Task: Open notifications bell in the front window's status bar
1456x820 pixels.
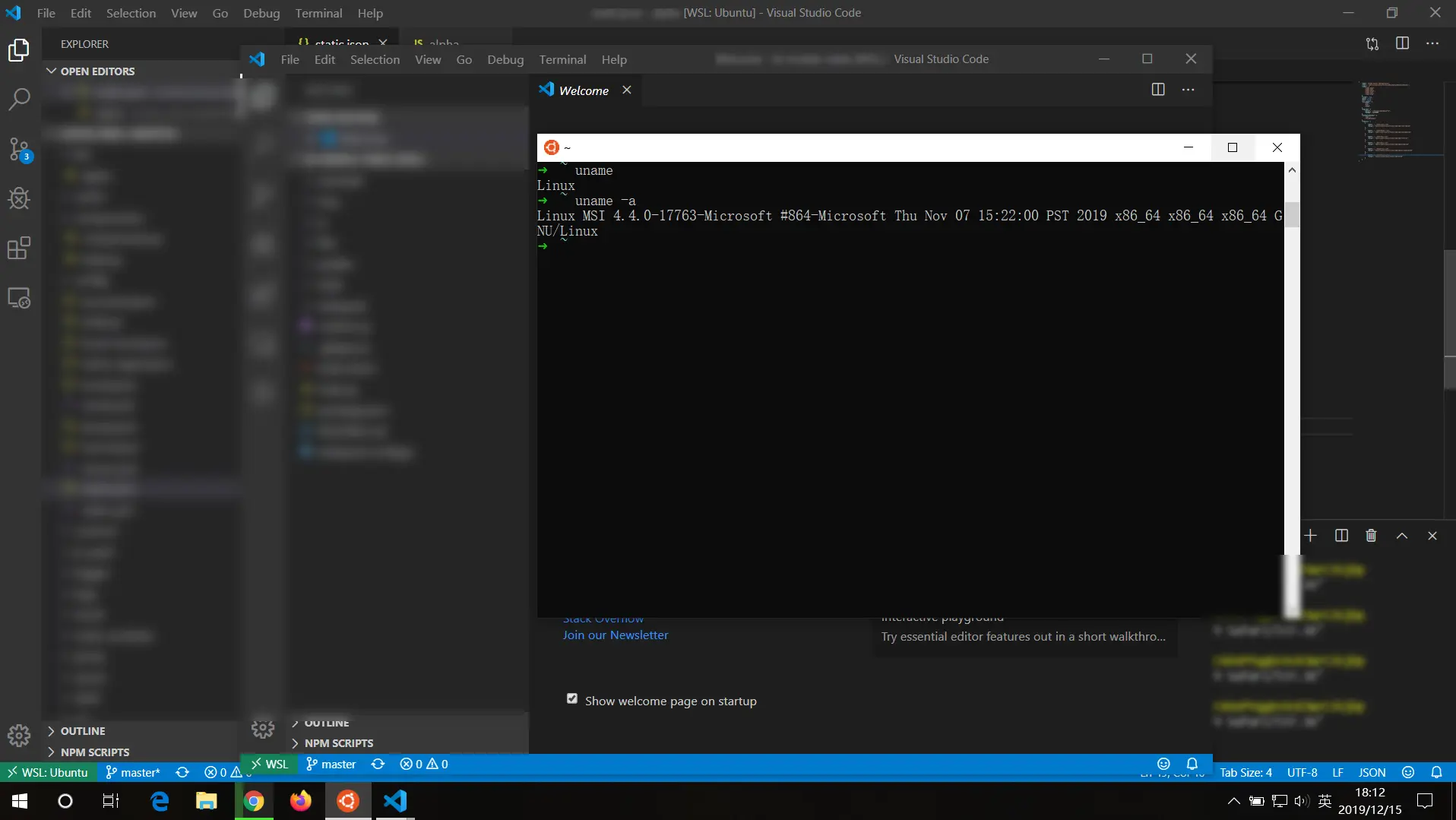Action: [x=1192, y=764]
